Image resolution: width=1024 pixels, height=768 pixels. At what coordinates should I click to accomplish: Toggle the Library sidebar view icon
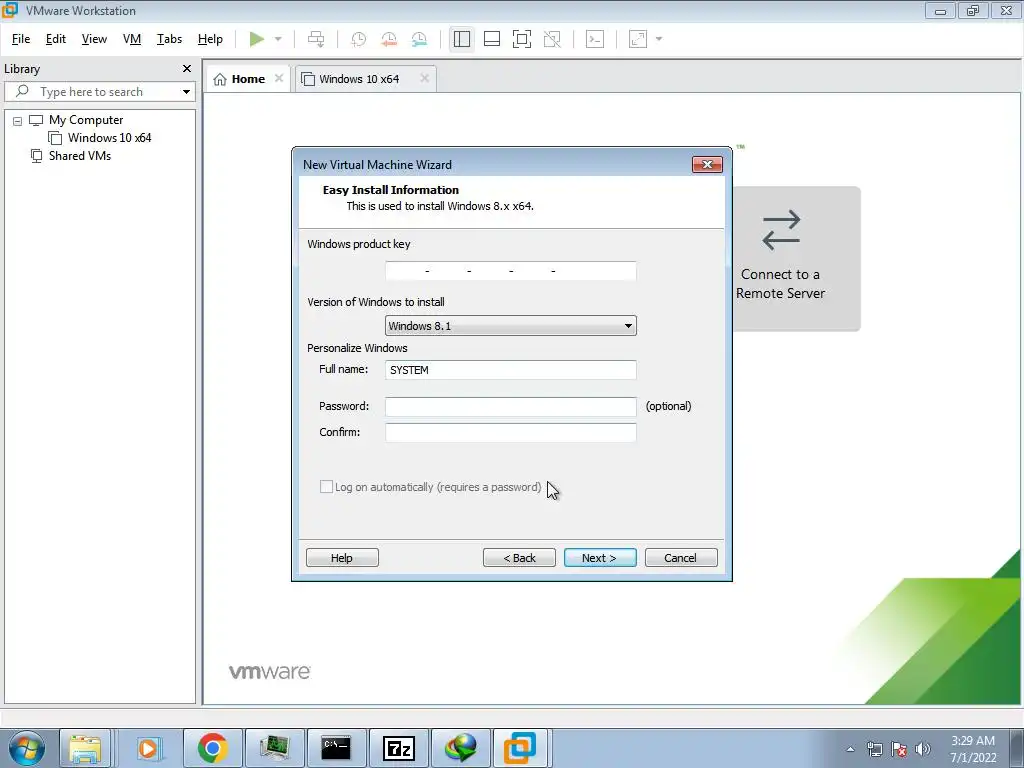click(x=462, y=39)
